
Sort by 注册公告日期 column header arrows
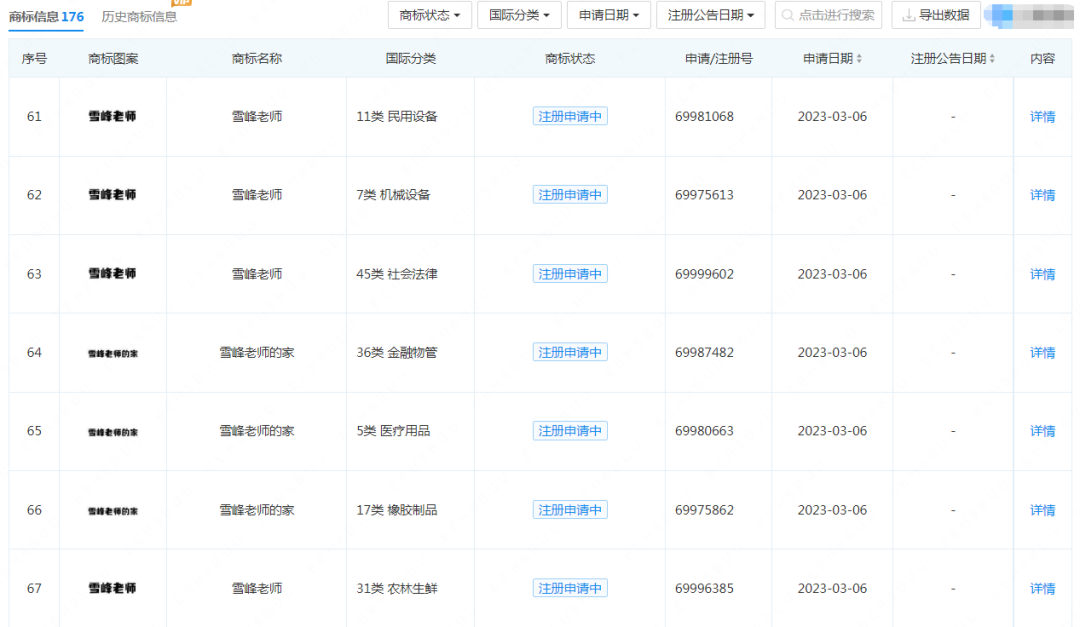(x=992, y=59)
